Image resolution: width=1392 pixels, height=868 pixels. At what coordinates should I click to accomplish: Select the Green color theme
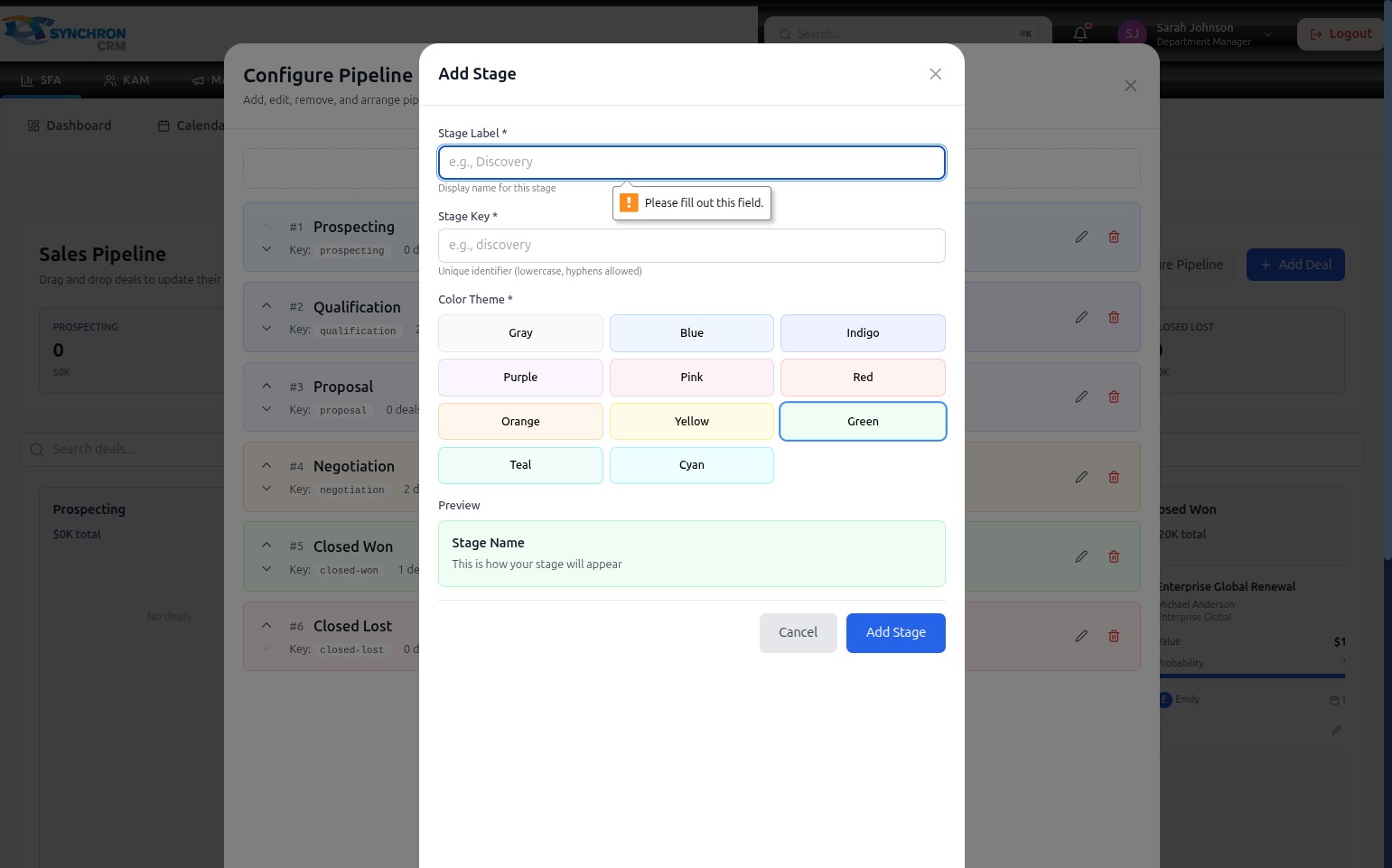pos(863,422)
